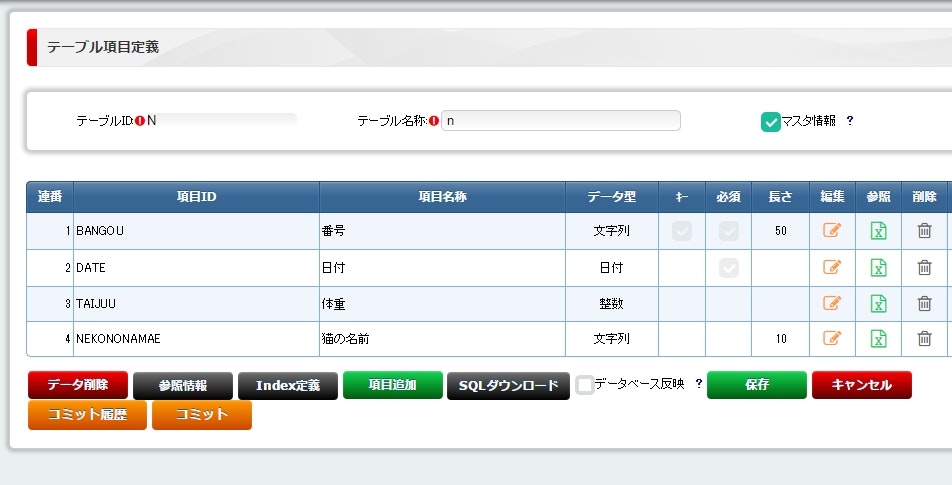Select the BANGOU item ID cell
952x485 pixels.
pyautogui.click(x=196, y=231)
